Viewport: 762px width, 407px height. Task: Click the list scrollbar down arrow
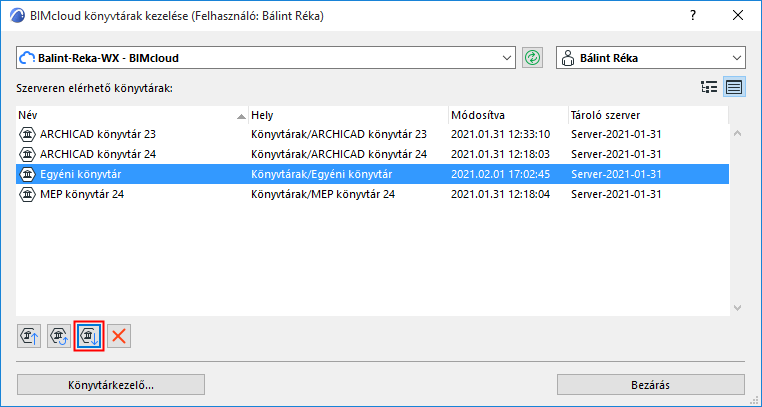[737, 307]
